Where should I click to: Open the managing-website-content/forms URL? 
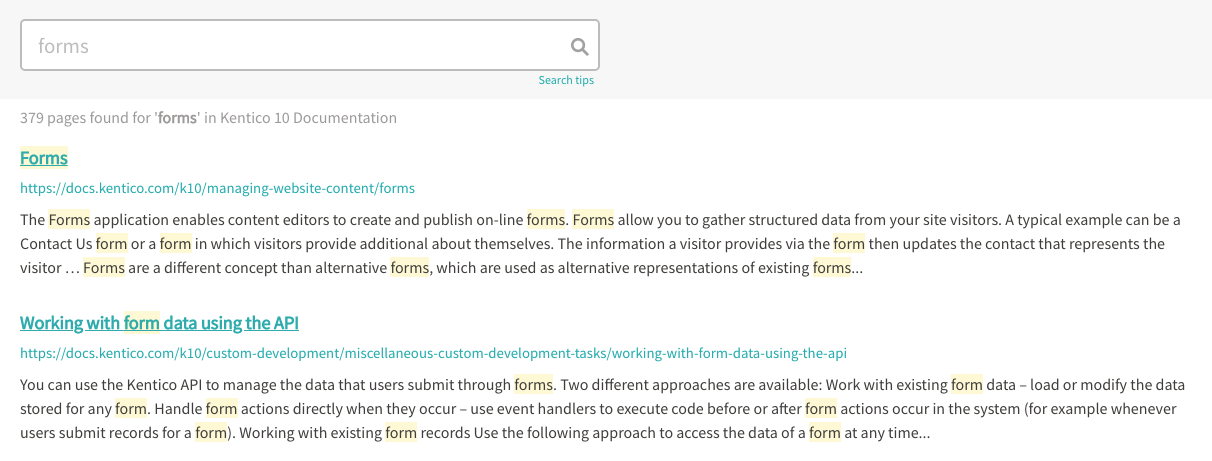pyautogui.click(x=217, y=188)
